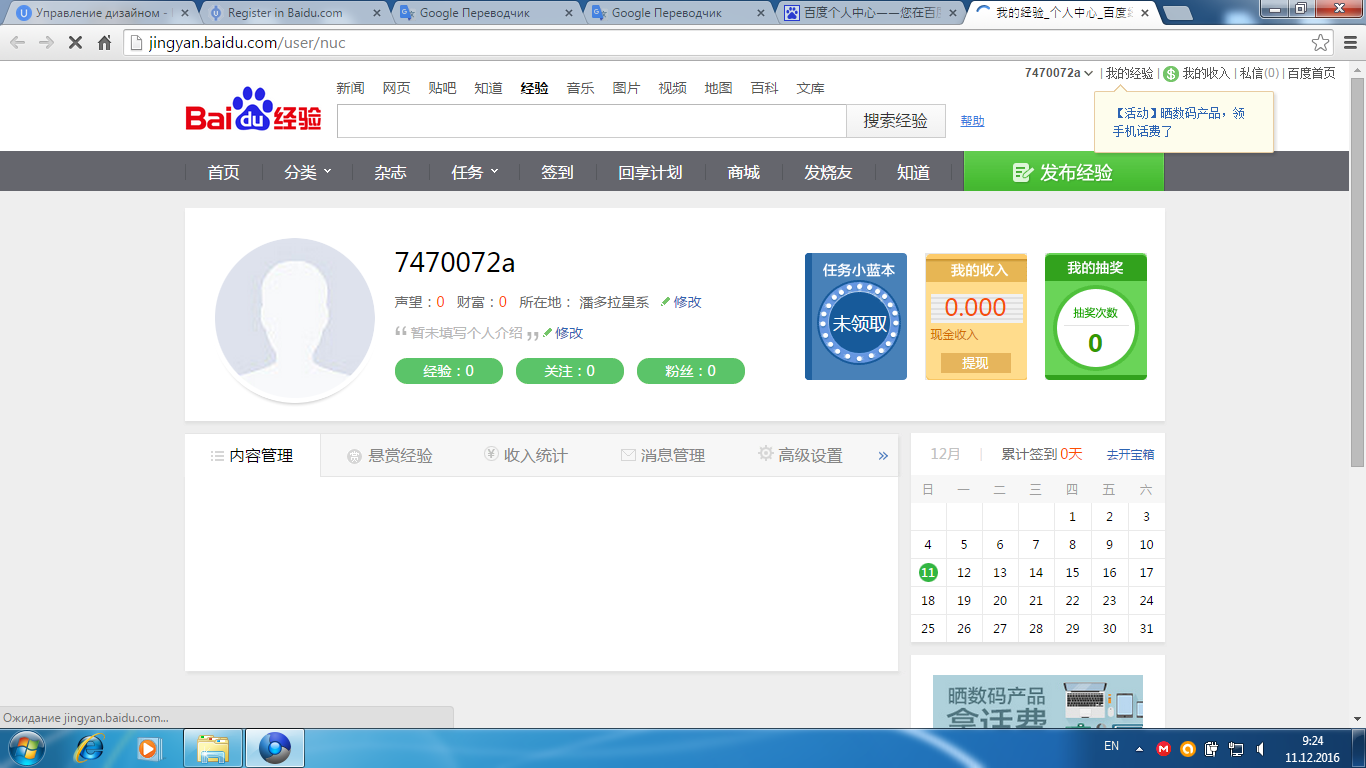Expand the 任务 tasks dropdown
This screenshot has width=1366, height=768.
click(x=474, y=172)
